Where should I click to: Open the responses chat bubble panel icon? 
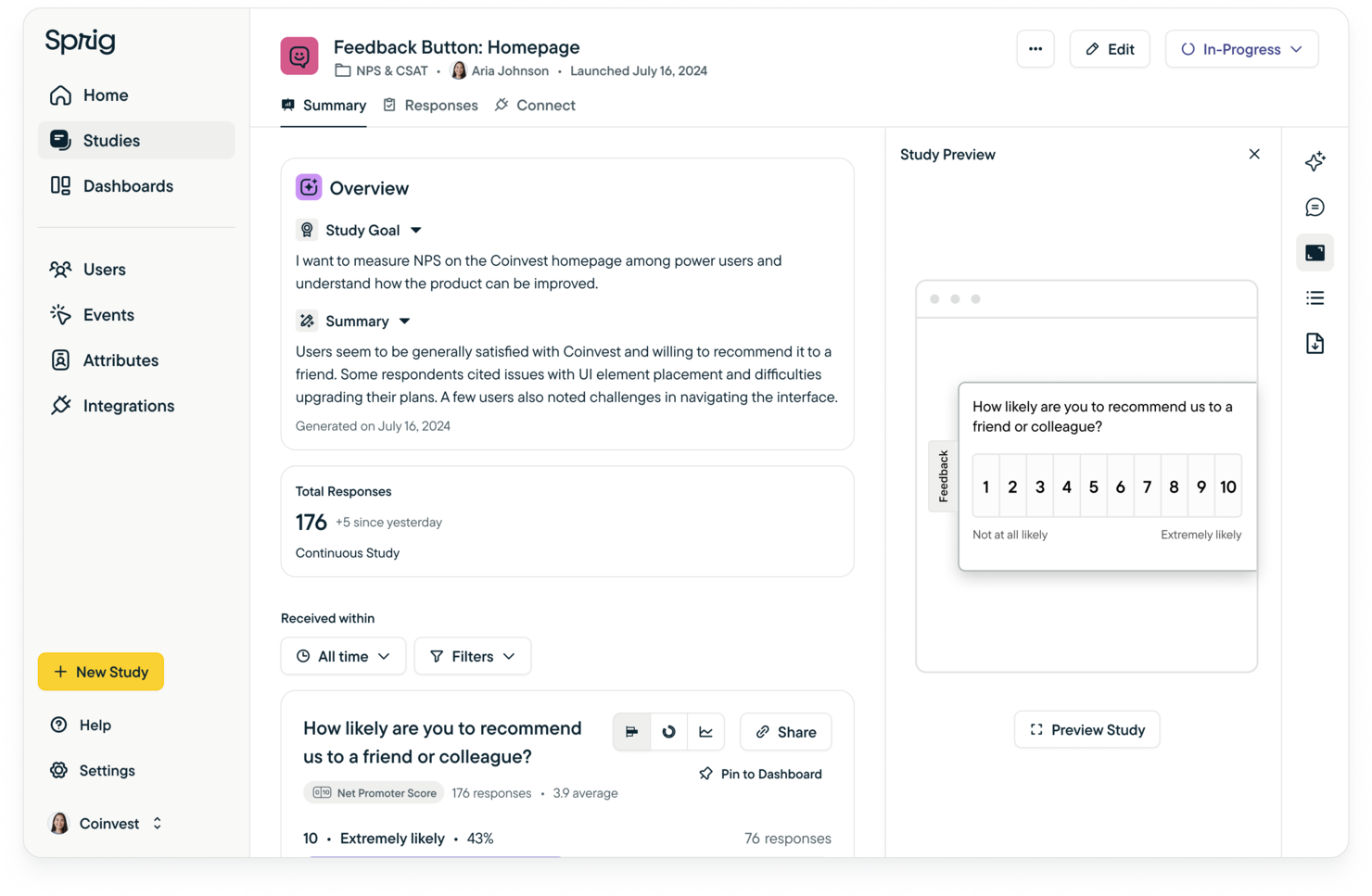1315,207
